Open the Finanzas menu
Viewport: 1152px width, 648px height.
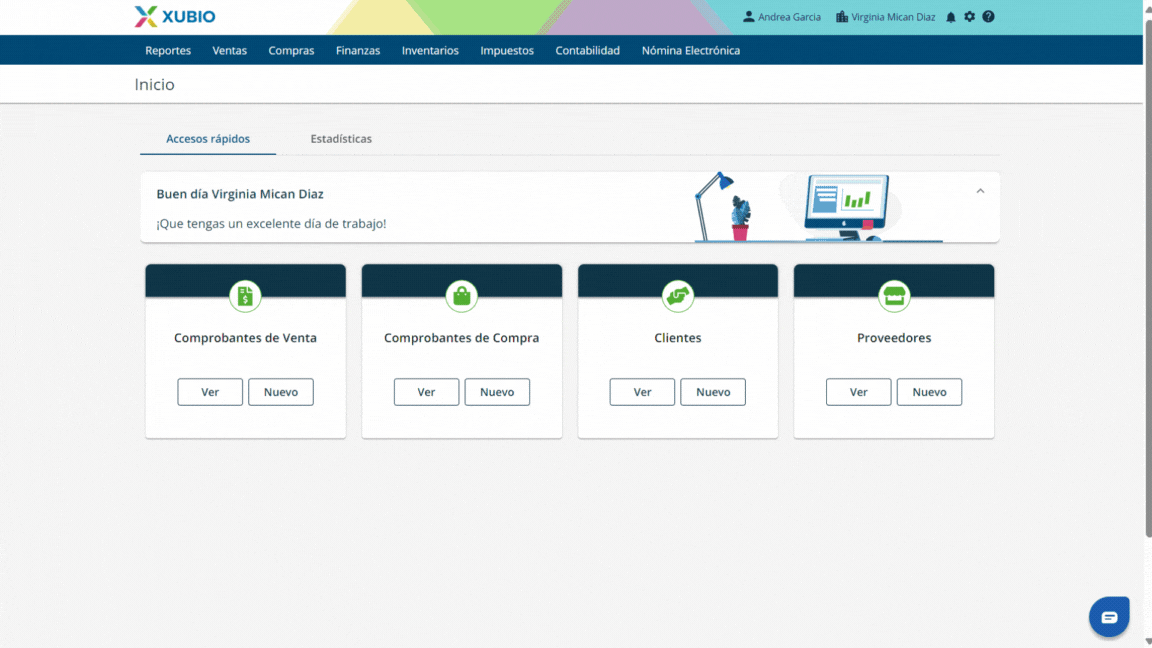[358, 51]
